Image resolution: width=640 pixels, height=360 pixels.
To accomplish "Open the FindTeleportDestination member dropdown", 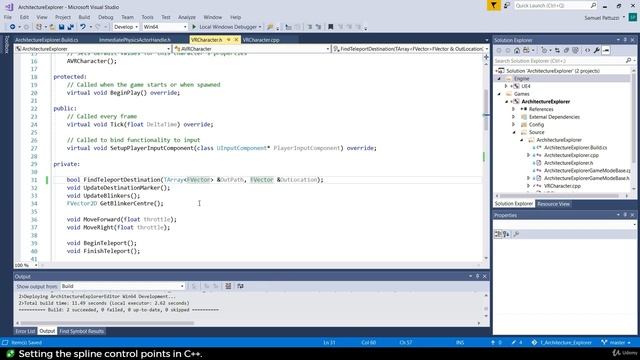I will (411, 49).
